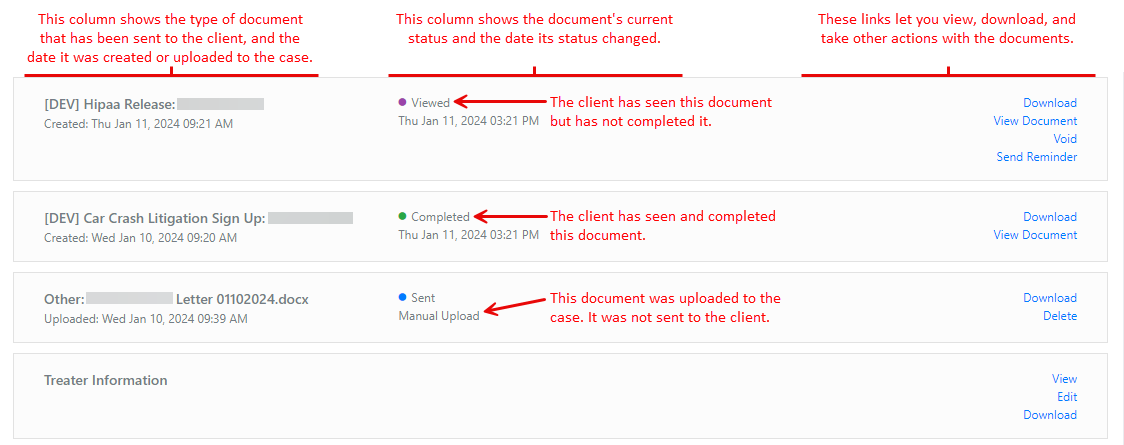
Task: Edit the Treater Information
Action: (x=1067, y=397)
